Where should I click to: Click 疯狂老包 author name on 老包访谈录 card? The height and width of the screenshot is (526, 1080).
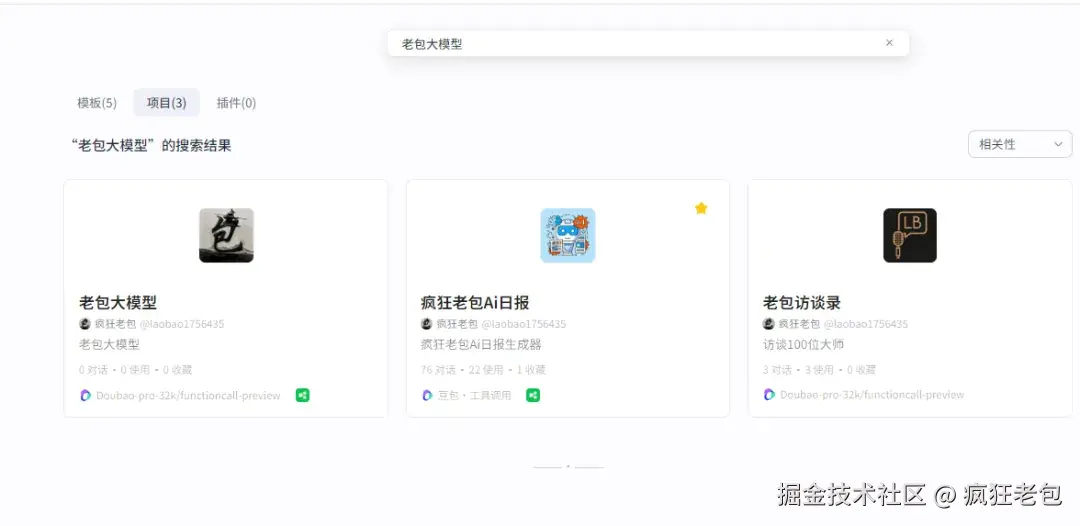[799, 324]
